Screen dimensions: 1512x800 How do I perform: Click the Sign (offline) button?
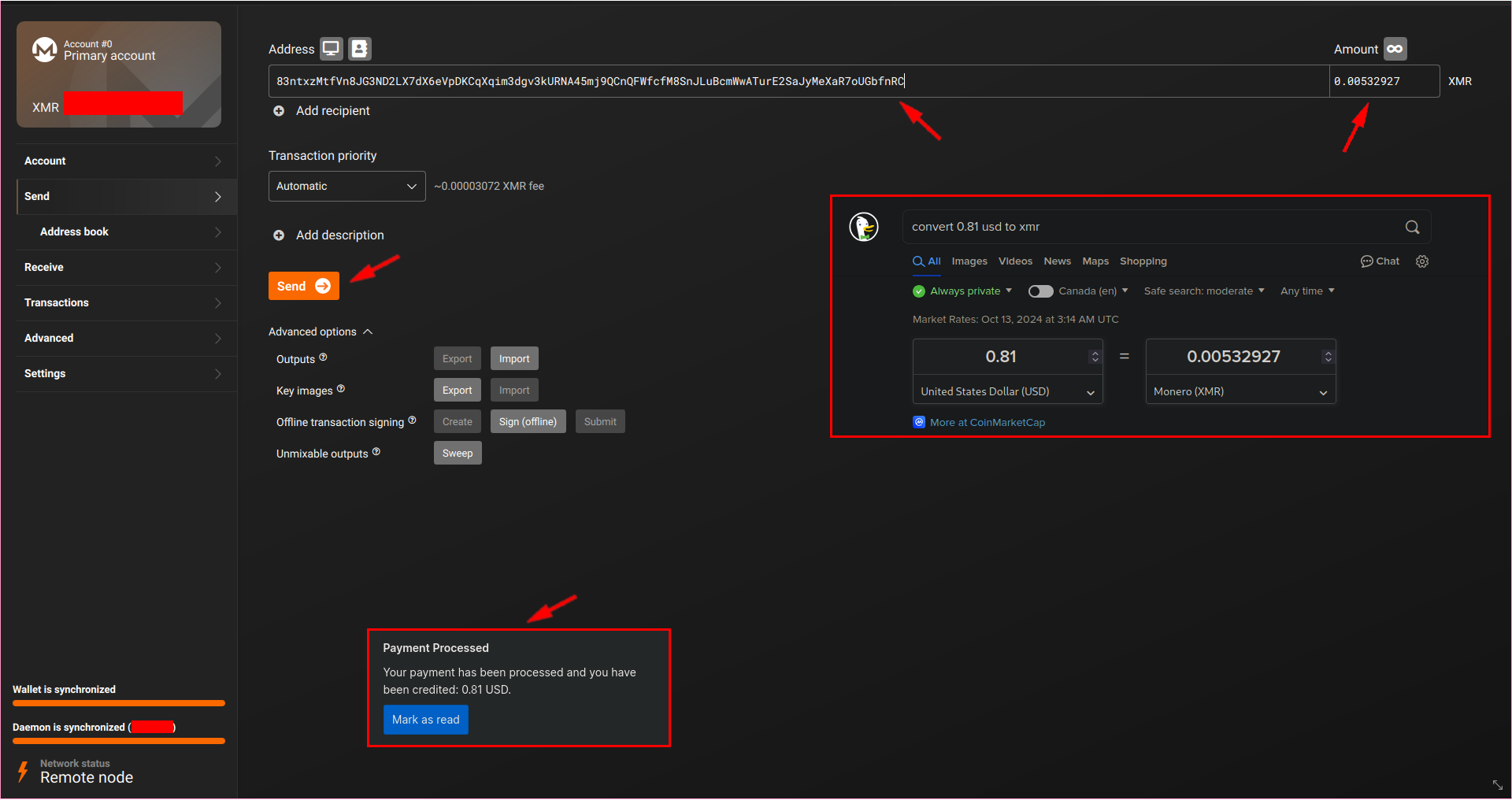point(528,422)
